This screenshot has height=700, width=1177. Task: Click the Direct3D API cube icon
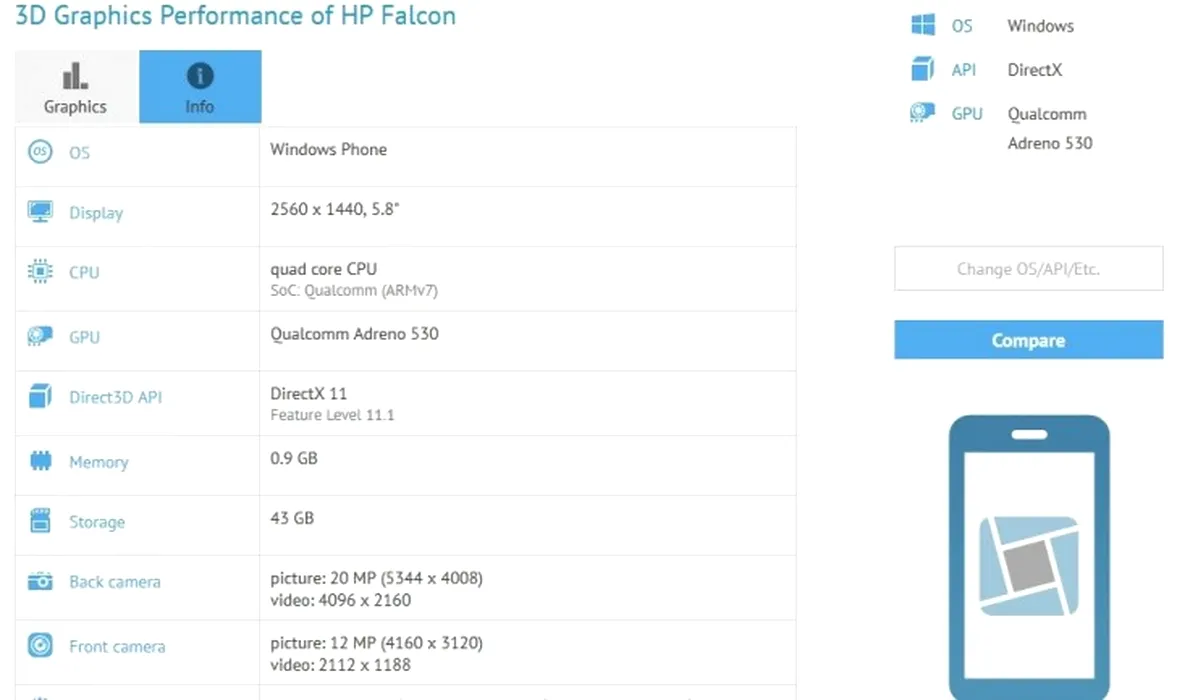tap(40, 397)
